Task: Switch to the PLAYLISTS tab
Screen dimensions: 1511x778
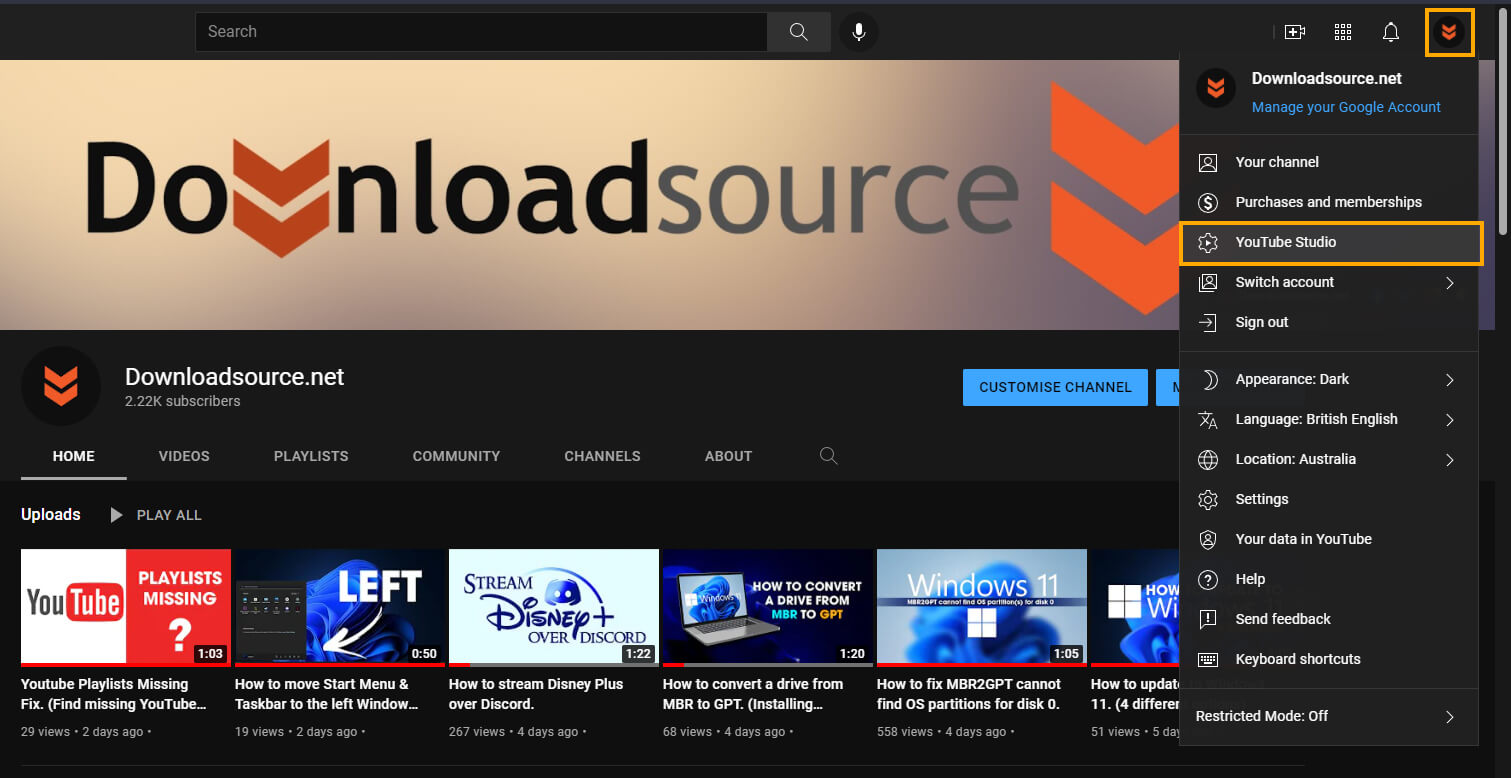Action: click(x=311, y=456)
